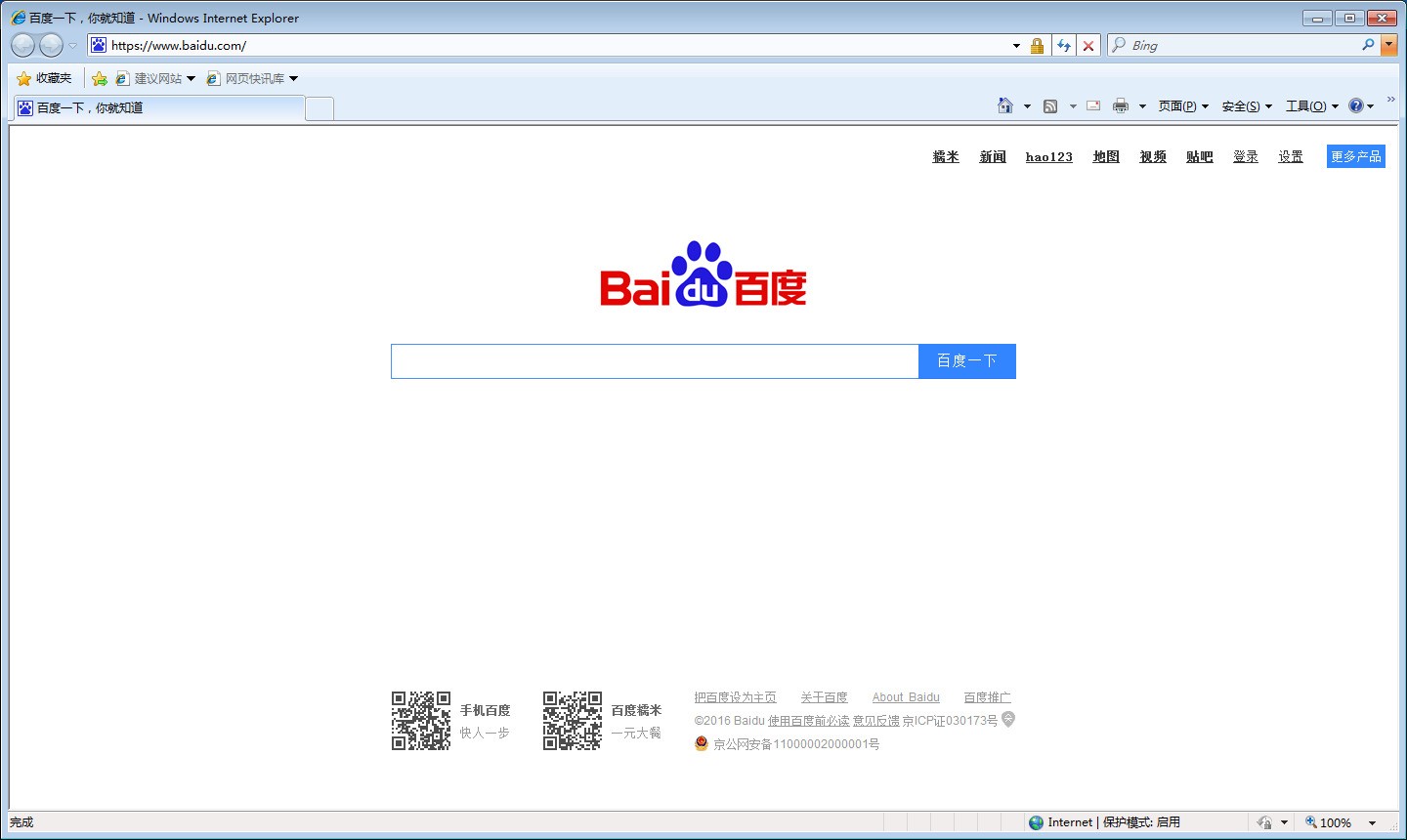
Task: Click the police badge icon by 京公网安备
Action: tap(702, 743)
